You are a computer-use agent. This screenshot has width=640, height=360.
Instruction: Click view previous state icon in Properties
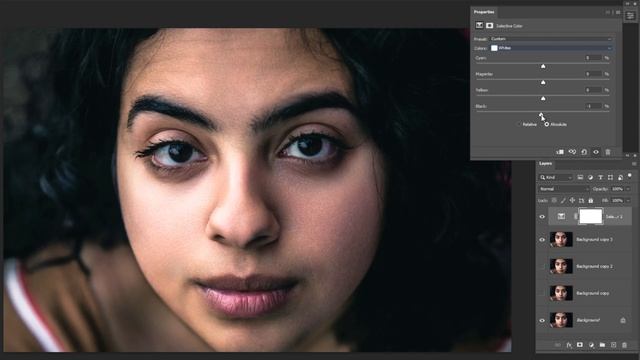click(x=572, y=152)
